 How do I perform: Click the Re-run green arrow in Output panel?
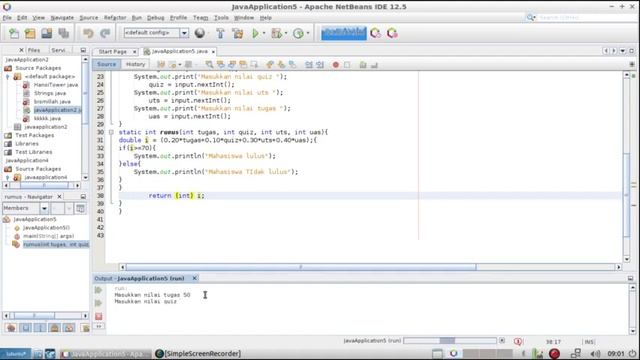coord(98,290)
